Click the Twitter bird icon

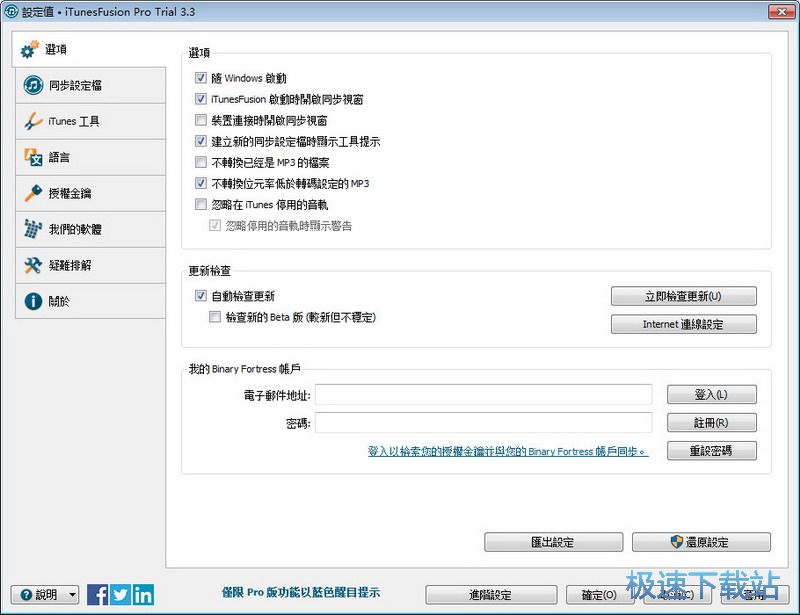coord(119,594)
